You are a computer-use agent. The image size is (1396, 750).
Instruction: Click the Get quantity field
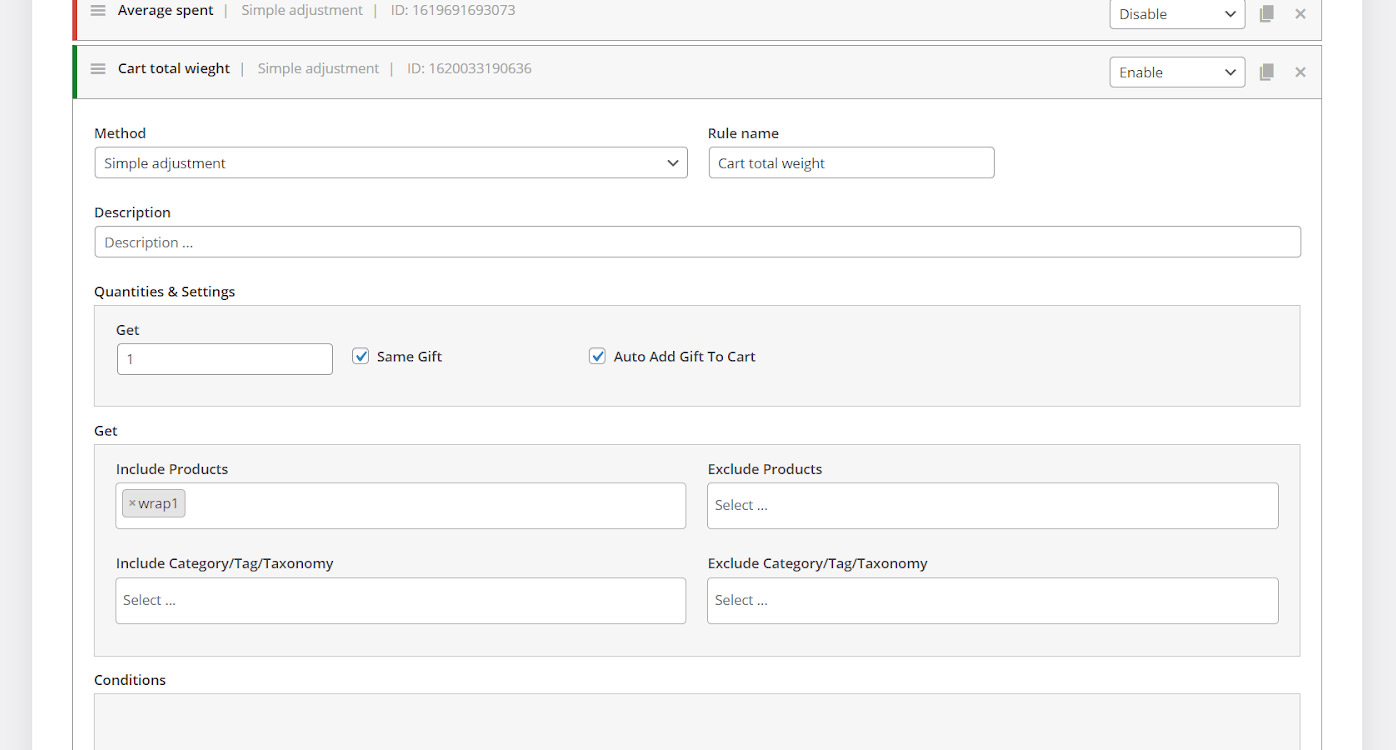(224, 359)
